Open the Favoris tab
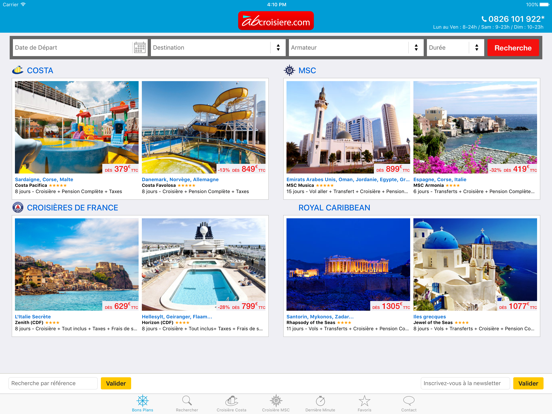Screen dimensions: 552x414 [x=364, y=403]
